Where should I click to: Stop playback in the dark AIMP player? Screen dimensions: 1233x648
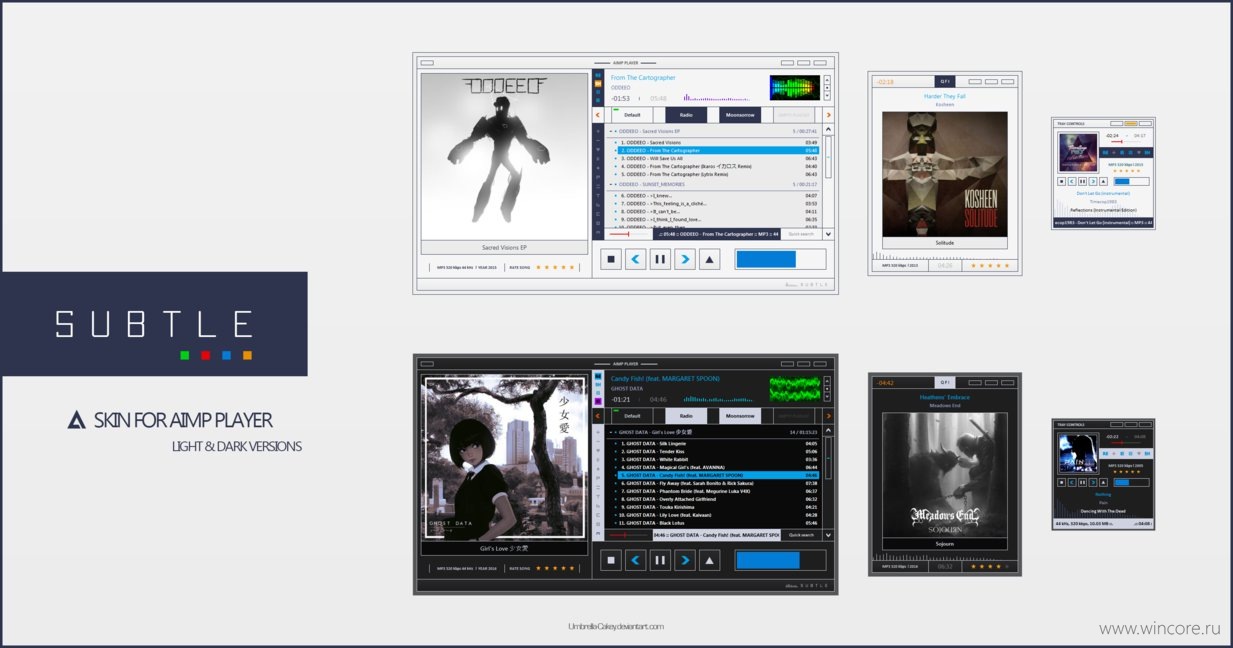point(611,561)
